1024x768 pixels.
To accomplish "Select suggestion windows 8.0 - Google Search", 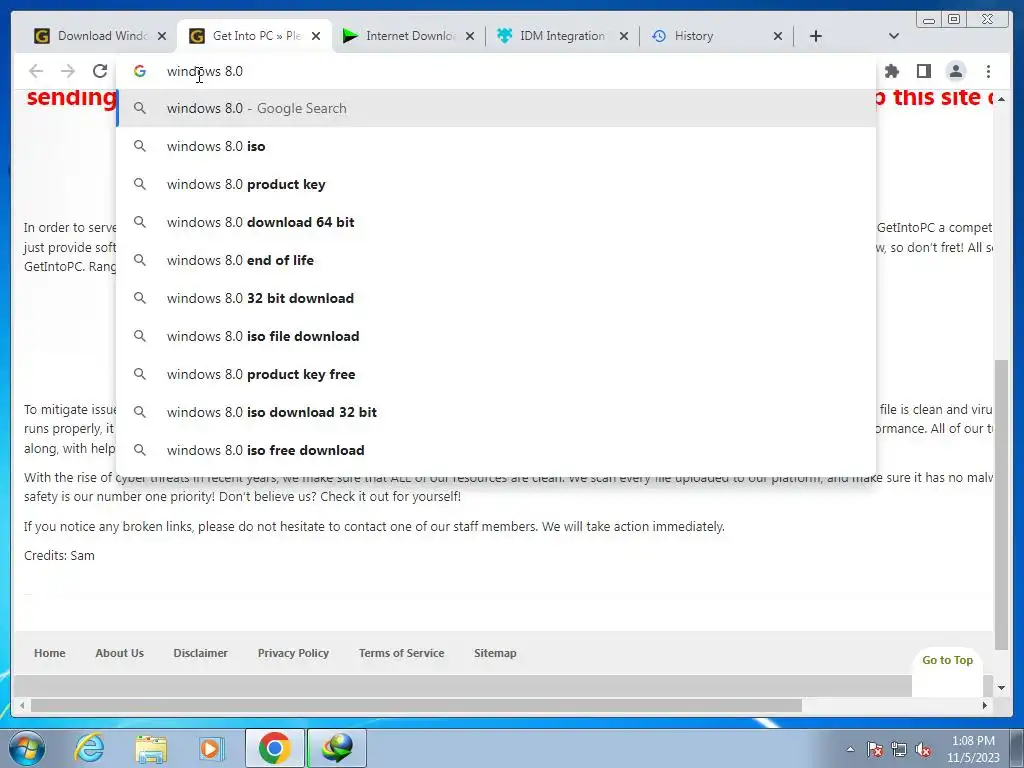I will click(496, 108).
